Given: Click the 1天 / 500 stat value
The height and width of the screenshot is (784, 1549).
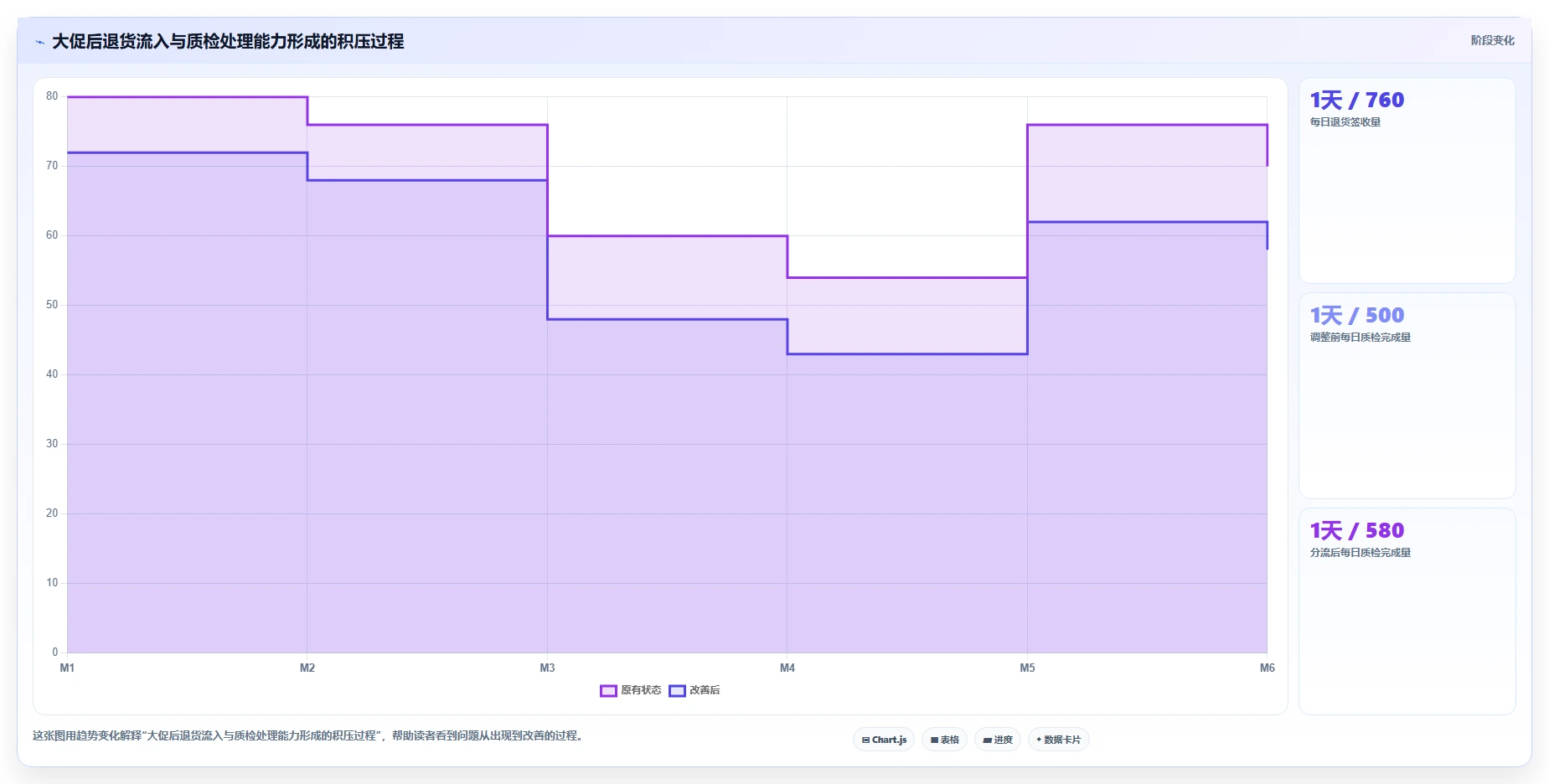Looking at the screenshot, I should click(1357, 315).
